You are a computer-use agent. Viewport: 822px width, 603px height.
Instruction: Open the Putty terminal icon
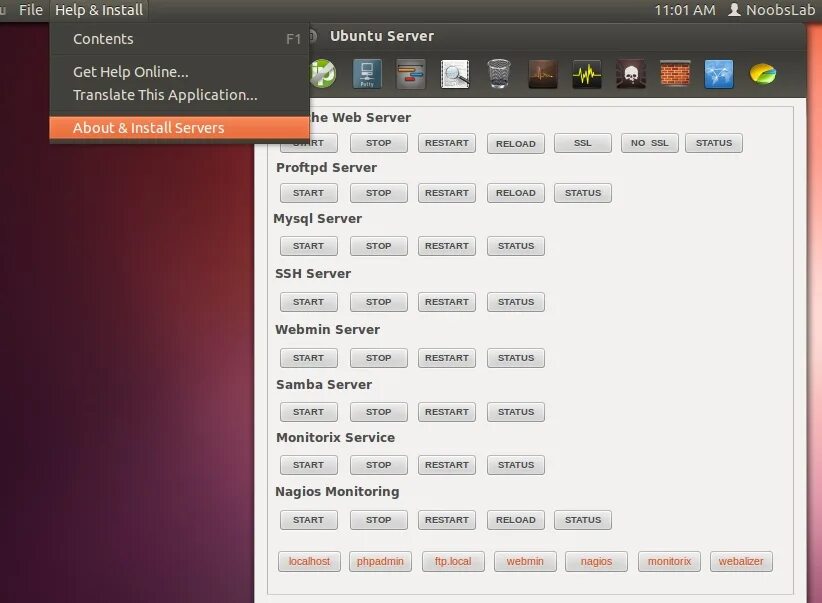click(x=367, y=73)
